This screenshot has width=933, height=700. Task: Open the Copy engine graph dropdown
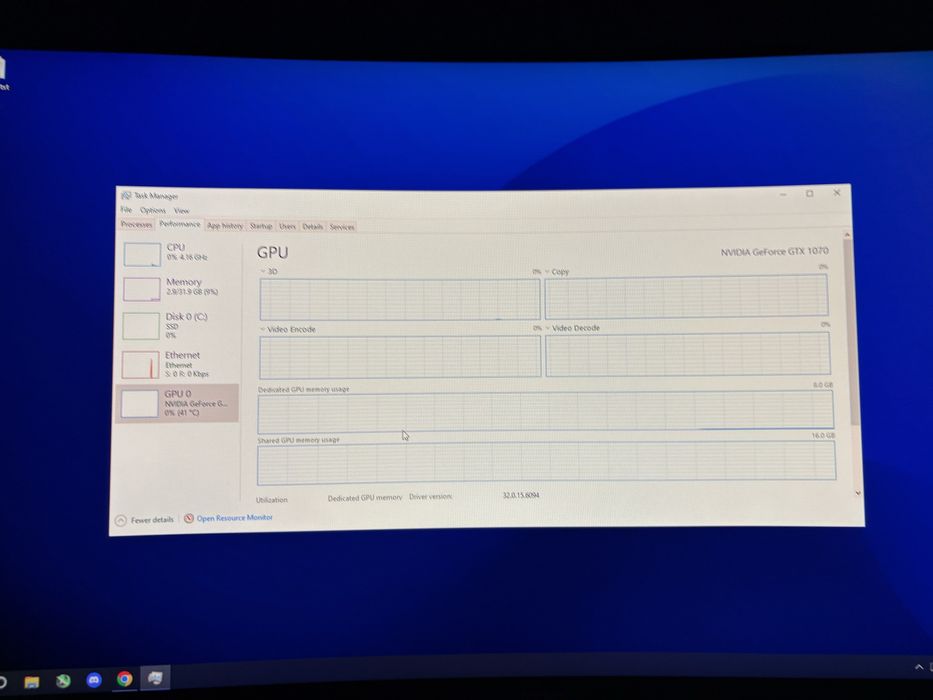click(x=547, y=271)
